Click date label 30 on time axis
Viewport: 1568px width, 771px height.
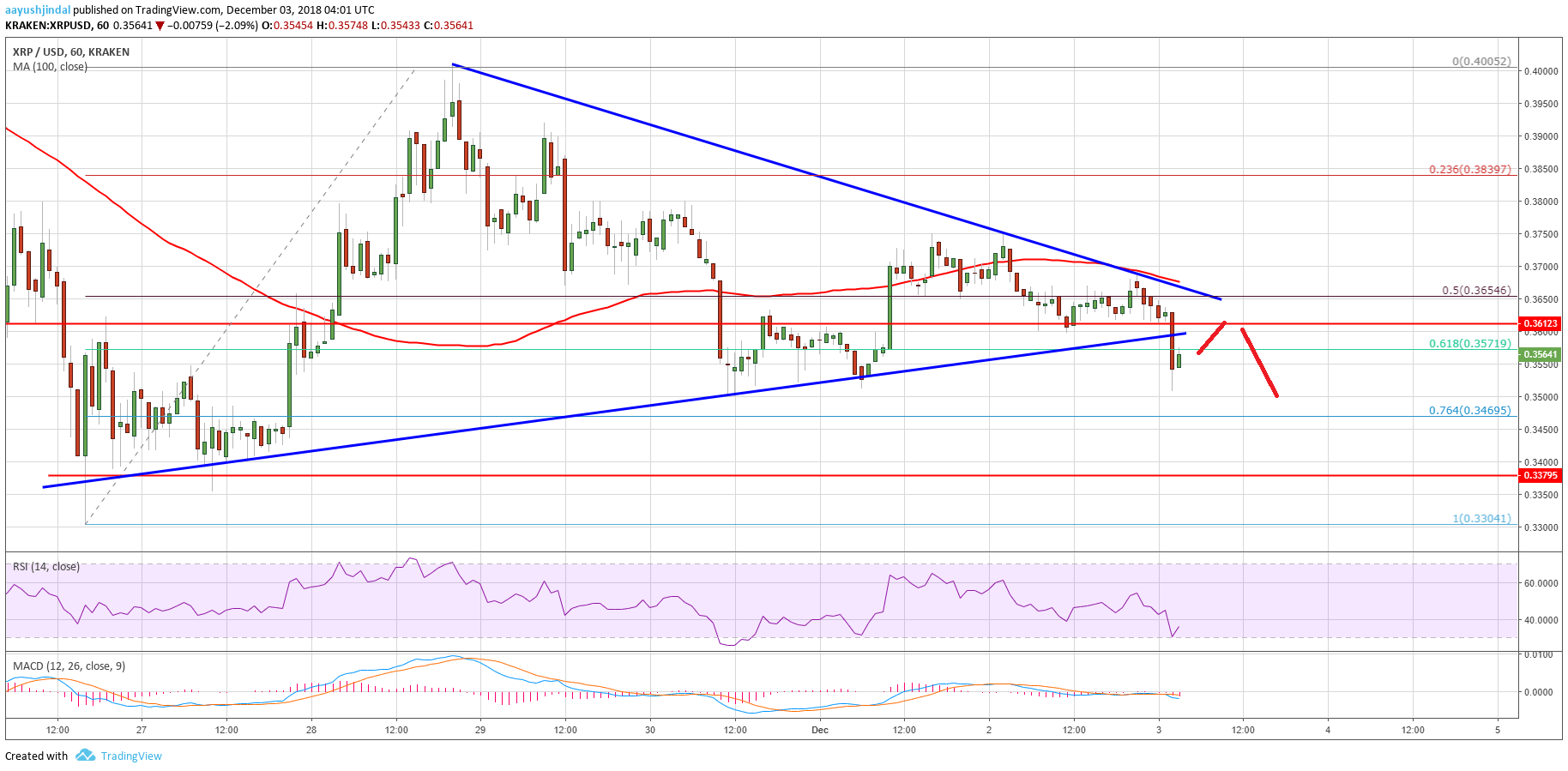650,731
